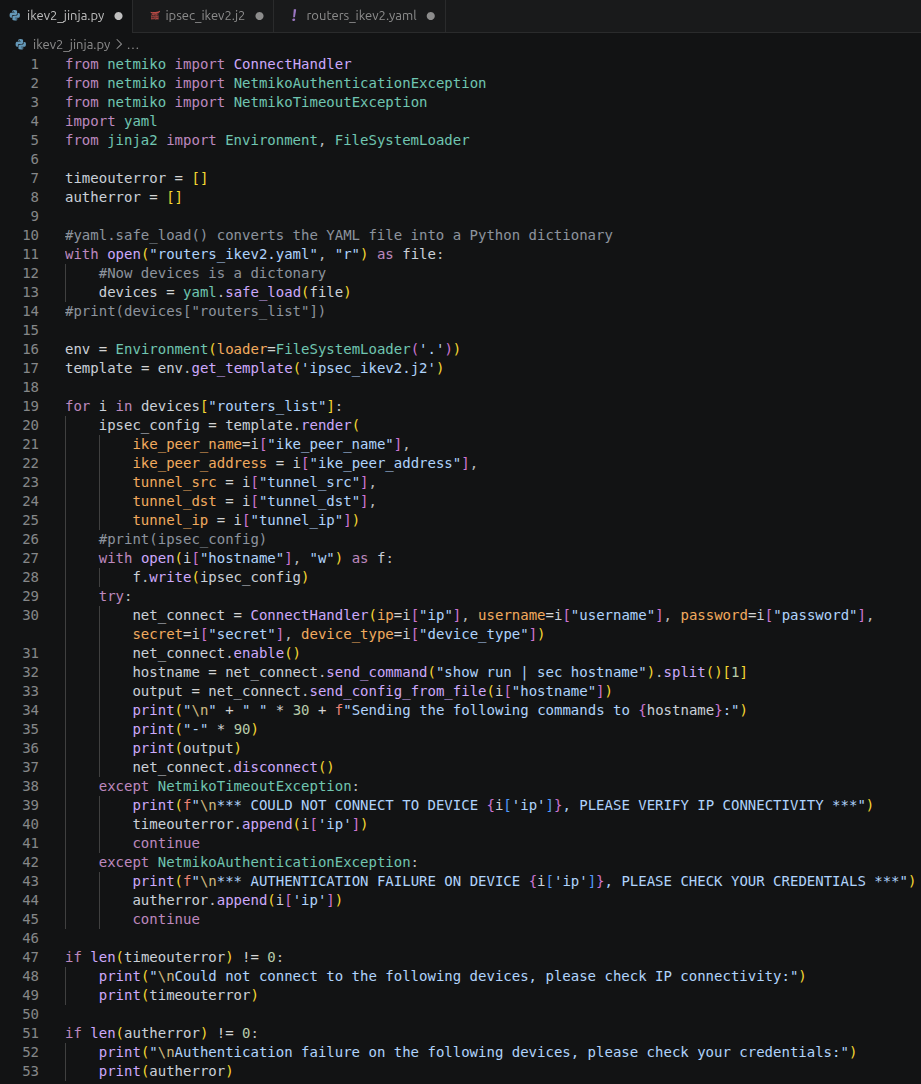Click 'COULD NOT CONNECT TO DEVICE' print line

503,805
